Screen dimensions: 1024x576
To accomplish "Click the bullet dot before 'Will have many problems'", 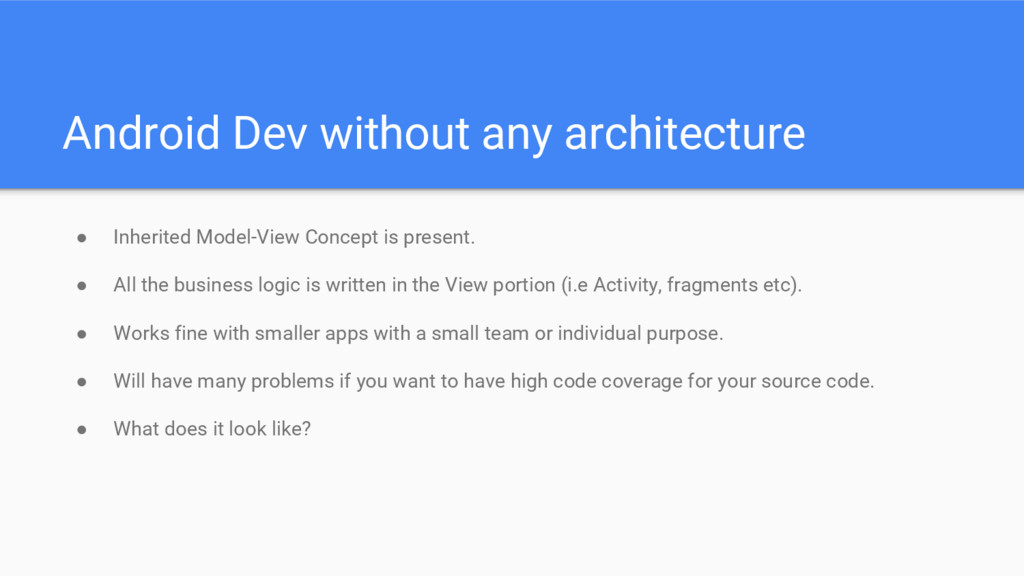I will coord(82,382).
